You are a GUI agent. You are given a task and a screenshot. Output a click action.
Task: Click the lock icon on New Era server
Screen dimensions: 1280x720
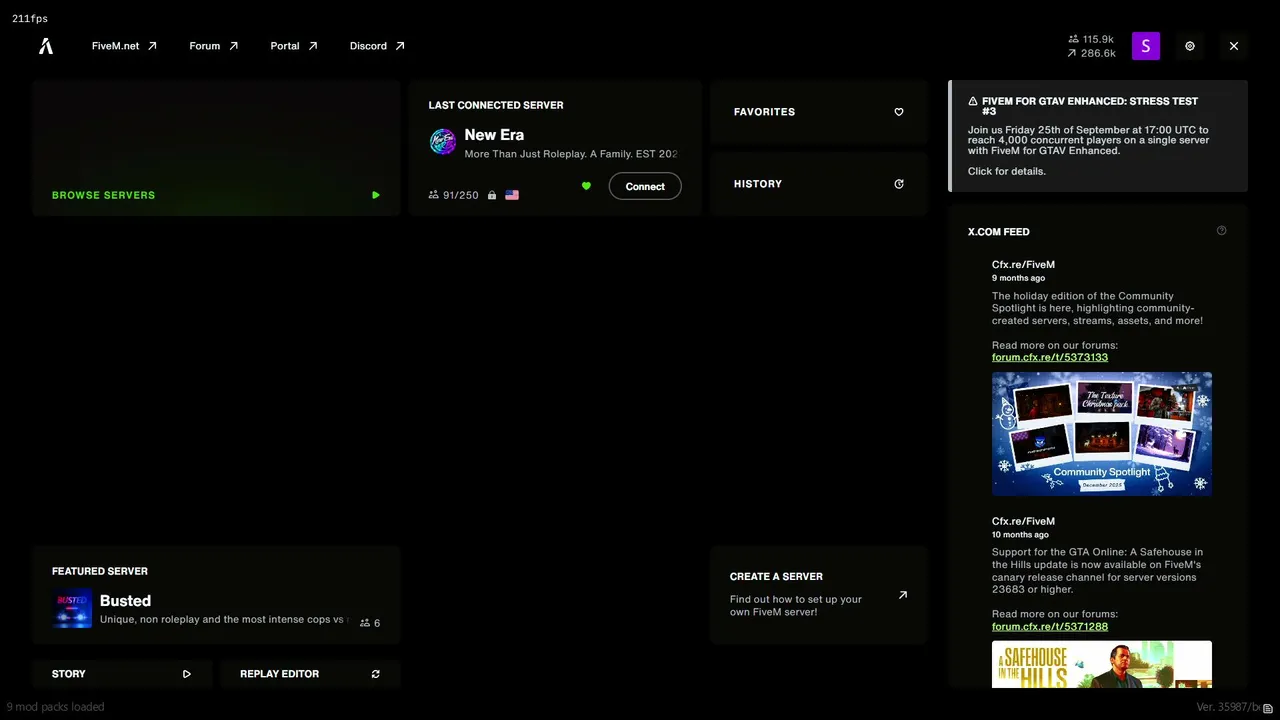492,195
